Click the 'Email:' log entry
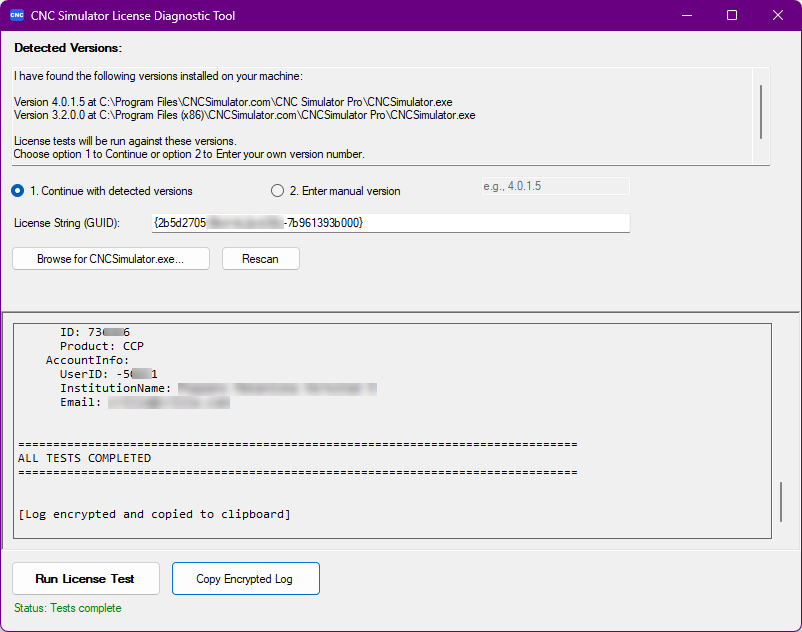 point(145,402)
